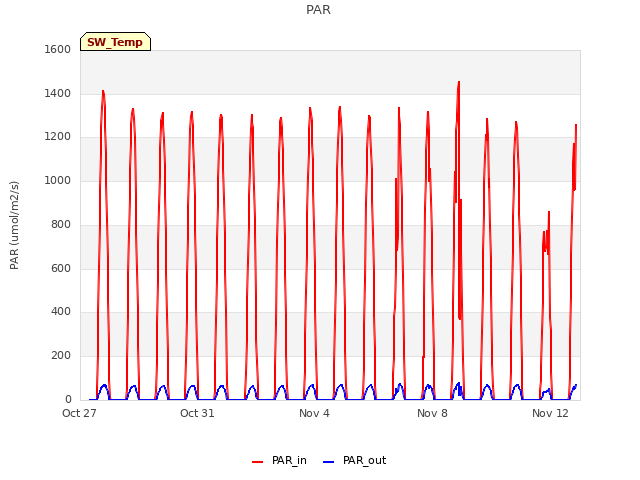
Task: Click the 1000 y-axis tick label
Action: (58, 180)
